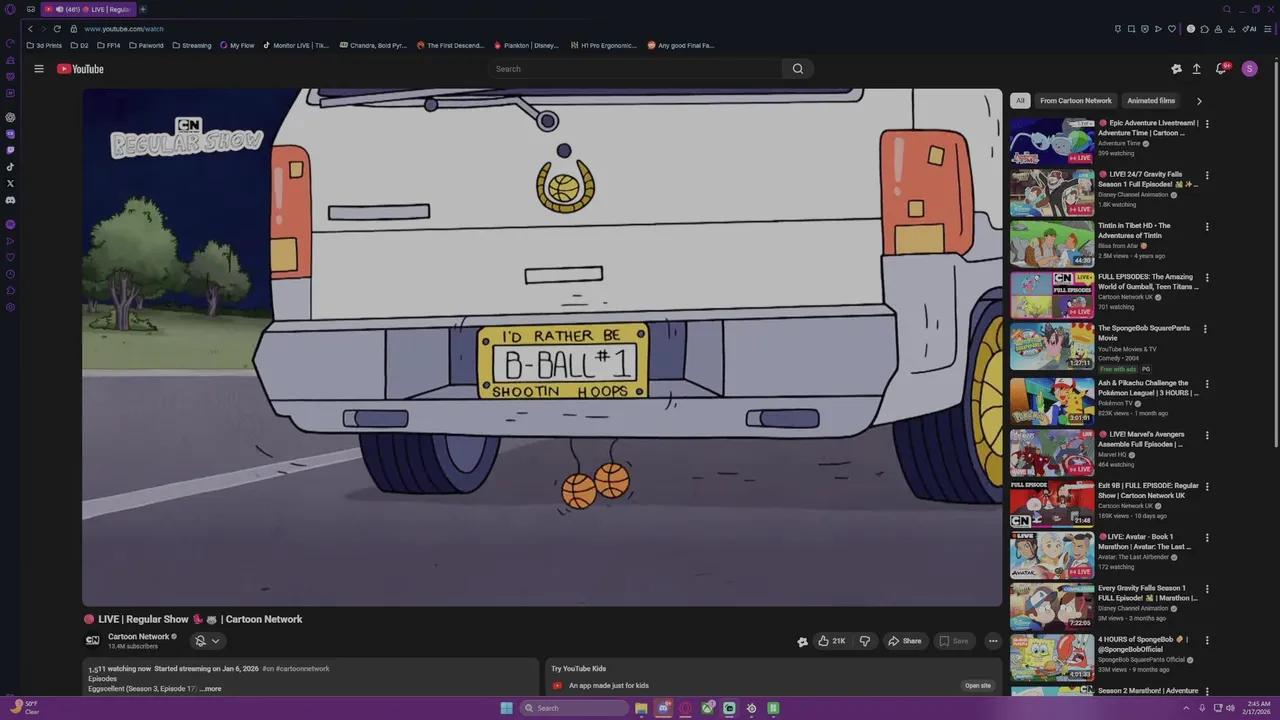1280x720 pixels.
Task: Open the Plankton Disney bookmark
Action: tap(526, 45)
